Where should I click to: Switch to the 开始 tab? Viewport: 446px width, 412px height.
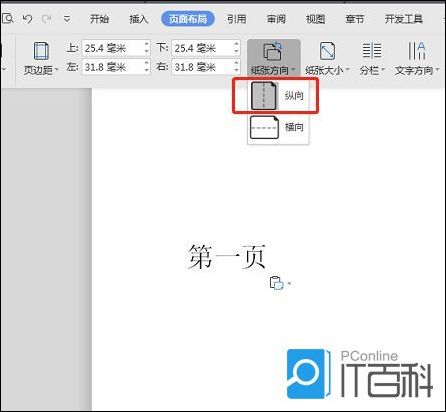point(99,19)
